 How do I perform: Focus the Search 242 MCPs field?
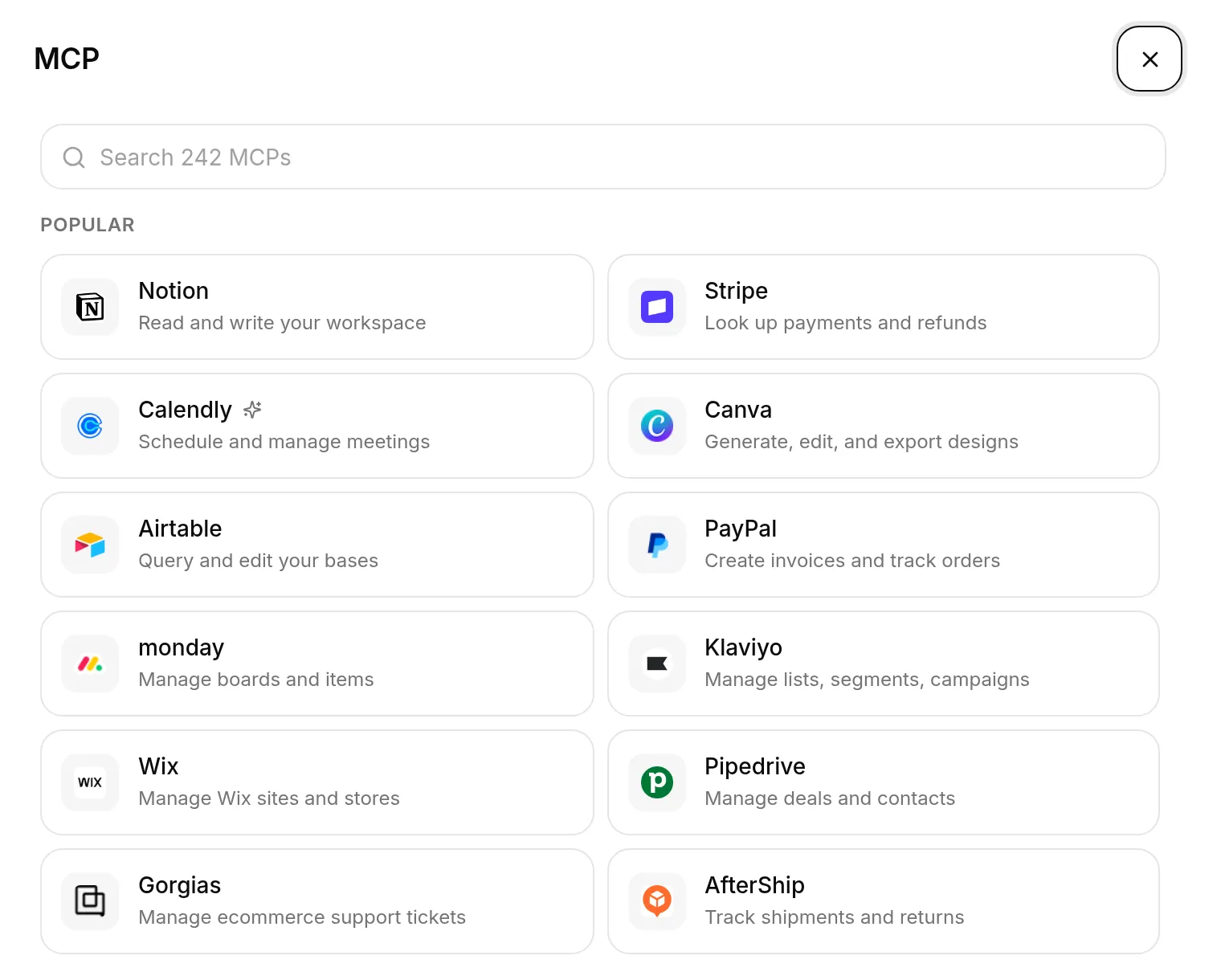point(602,157)
